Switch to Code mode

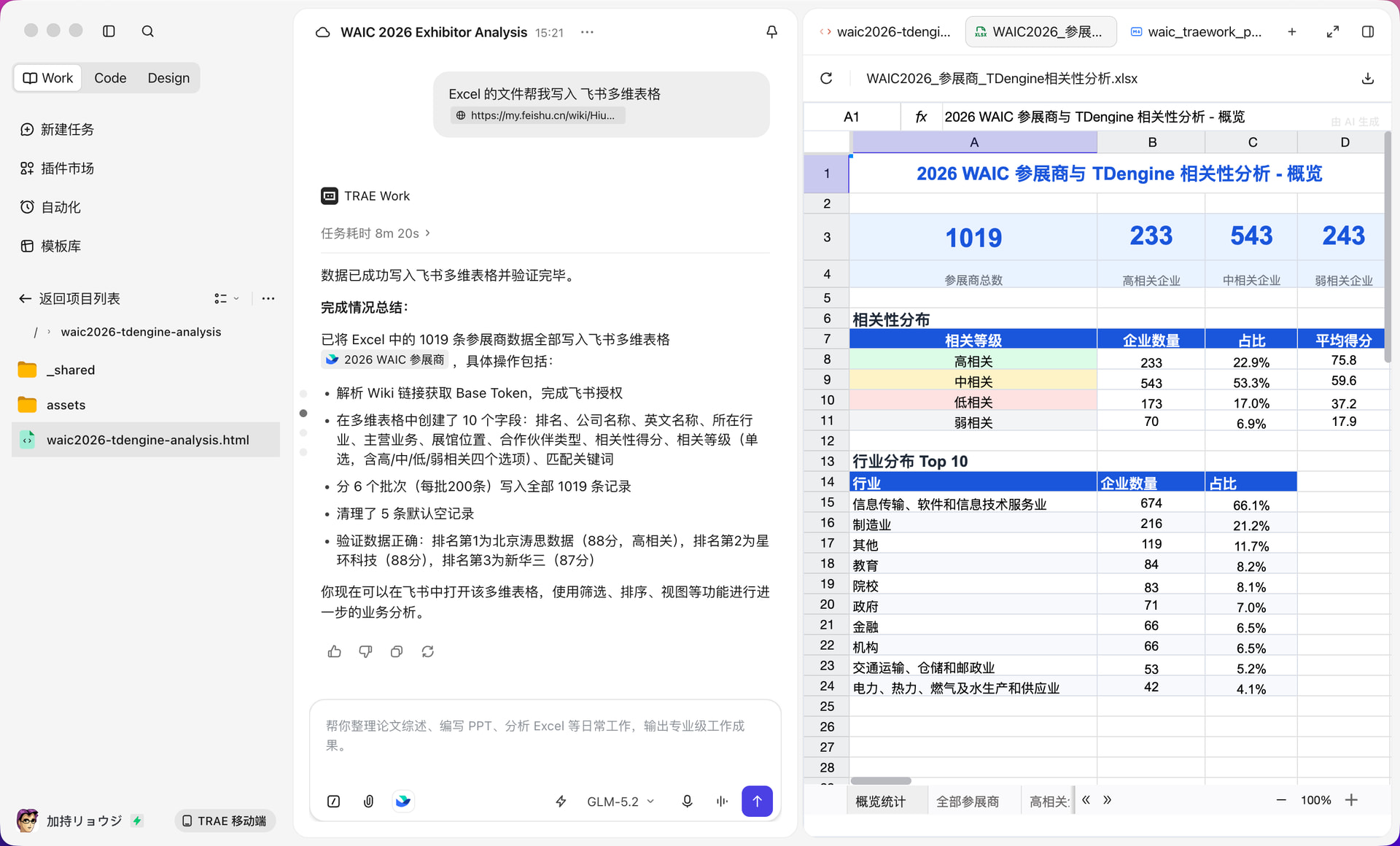tap(110, 78)
